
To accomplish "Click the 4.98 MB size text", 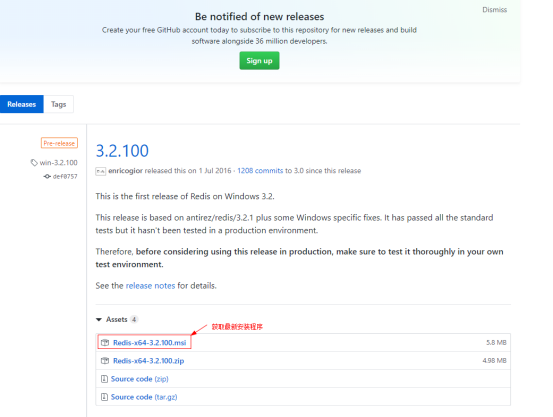I will [x=494, y=361].
